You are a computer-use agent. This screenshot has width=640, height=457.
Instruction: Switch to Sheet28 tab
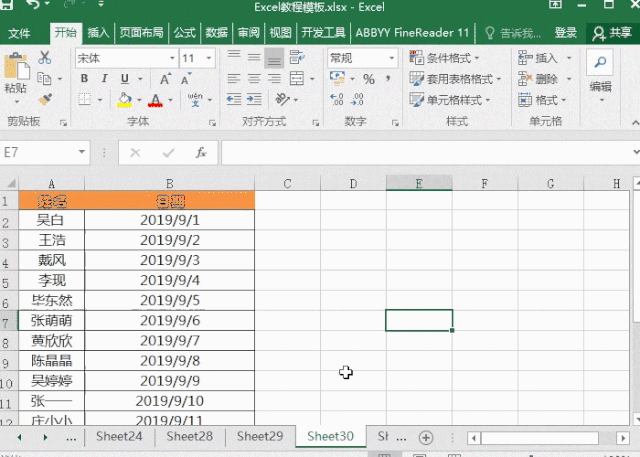tap(189, 437)
